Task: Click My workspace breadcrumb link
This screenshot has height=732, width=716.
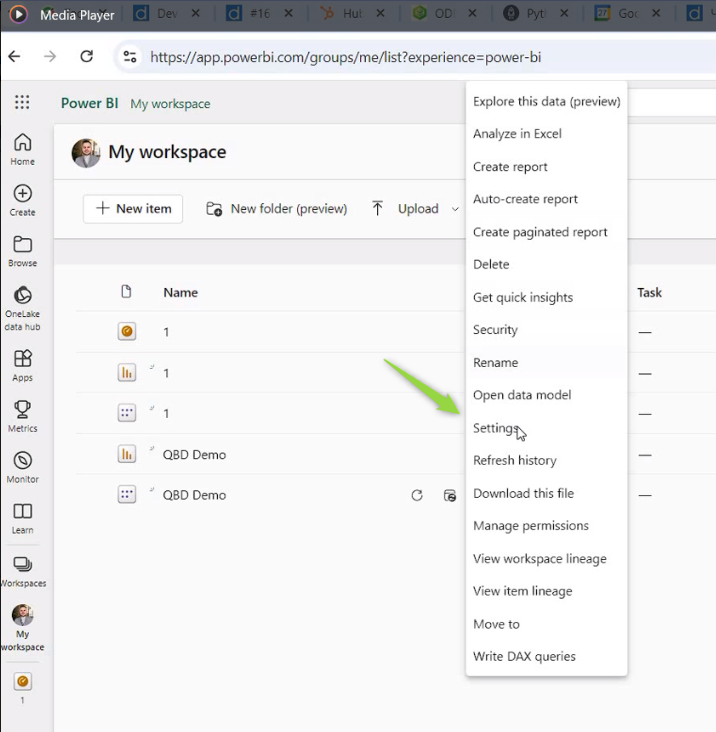Action: [x=170, y=104]
